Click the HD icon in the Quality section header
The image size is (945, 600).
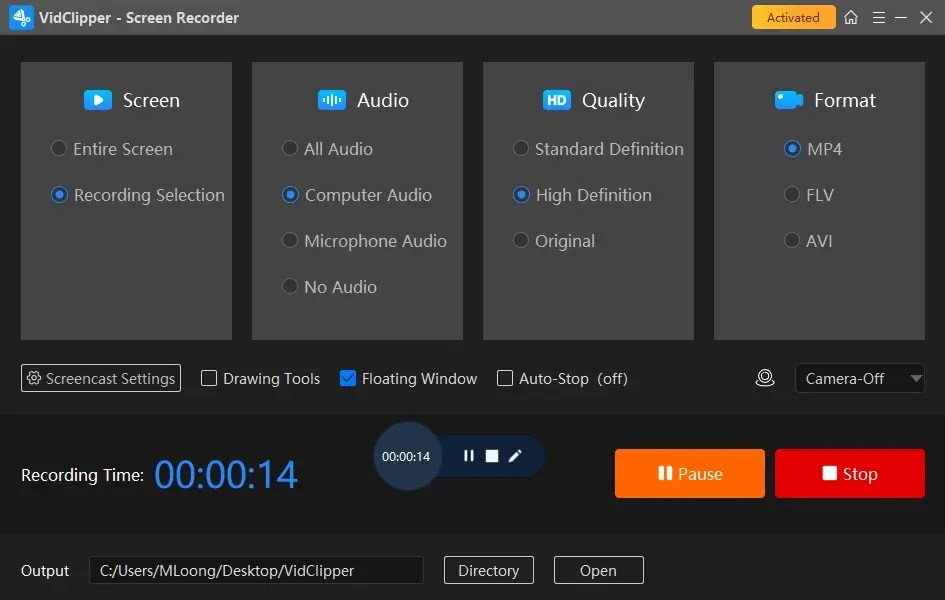coord(557,100)
